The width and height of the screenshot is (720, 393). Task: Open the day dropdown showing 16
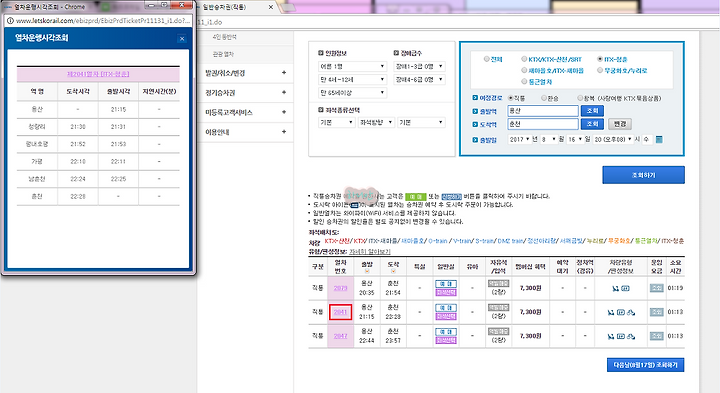tap(575, 139)
